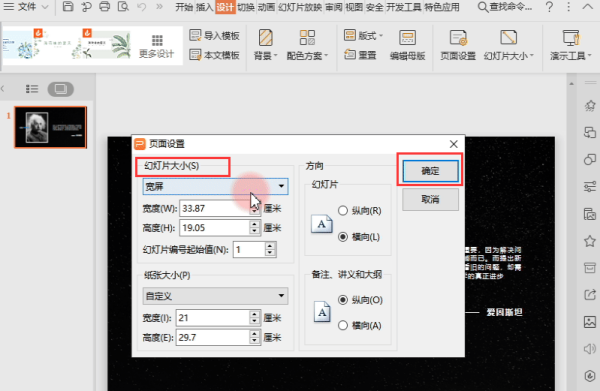Image resolution: width=600 pixels, height=391 pixels.
Task: Open the Slide Size (幻灯片大小) ribbon dropdown
Action: pyautogui.click(x=508, y=45)
